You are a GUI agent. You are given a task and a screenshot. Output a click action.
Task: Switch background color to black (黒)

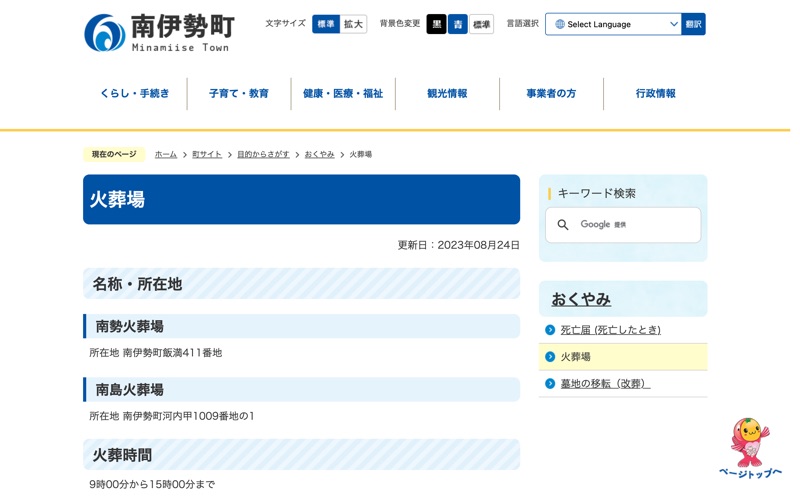pyautogui.click(x=437, y=24)
